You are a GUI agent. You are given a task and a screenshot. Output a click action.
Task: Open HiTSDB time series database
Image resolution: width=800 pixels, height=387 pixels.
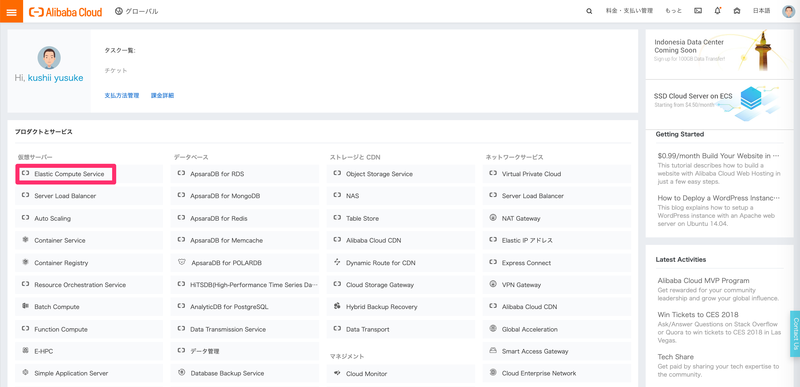tap(245, 285)
